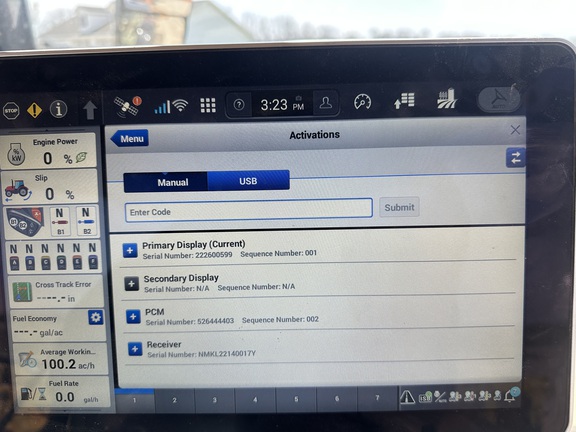Switch to the USB tab
Image resolution: width=576 pixels, height=432 pixels.
point(248,181)
